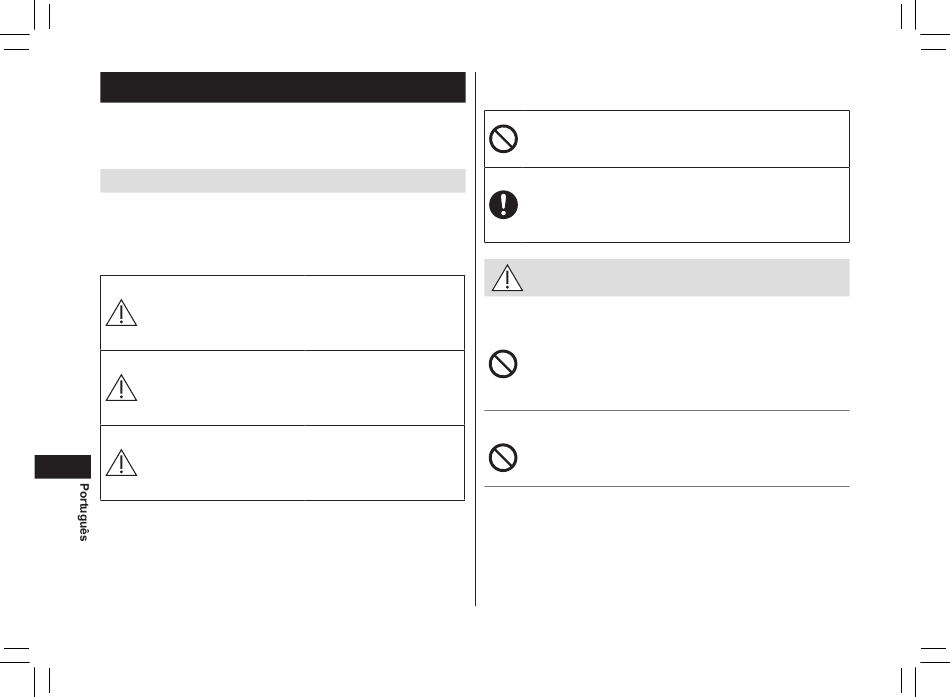Click the Português vertical language label
Image resolution: width=950 pixels, height=697 pixels.
click(84, 512)
